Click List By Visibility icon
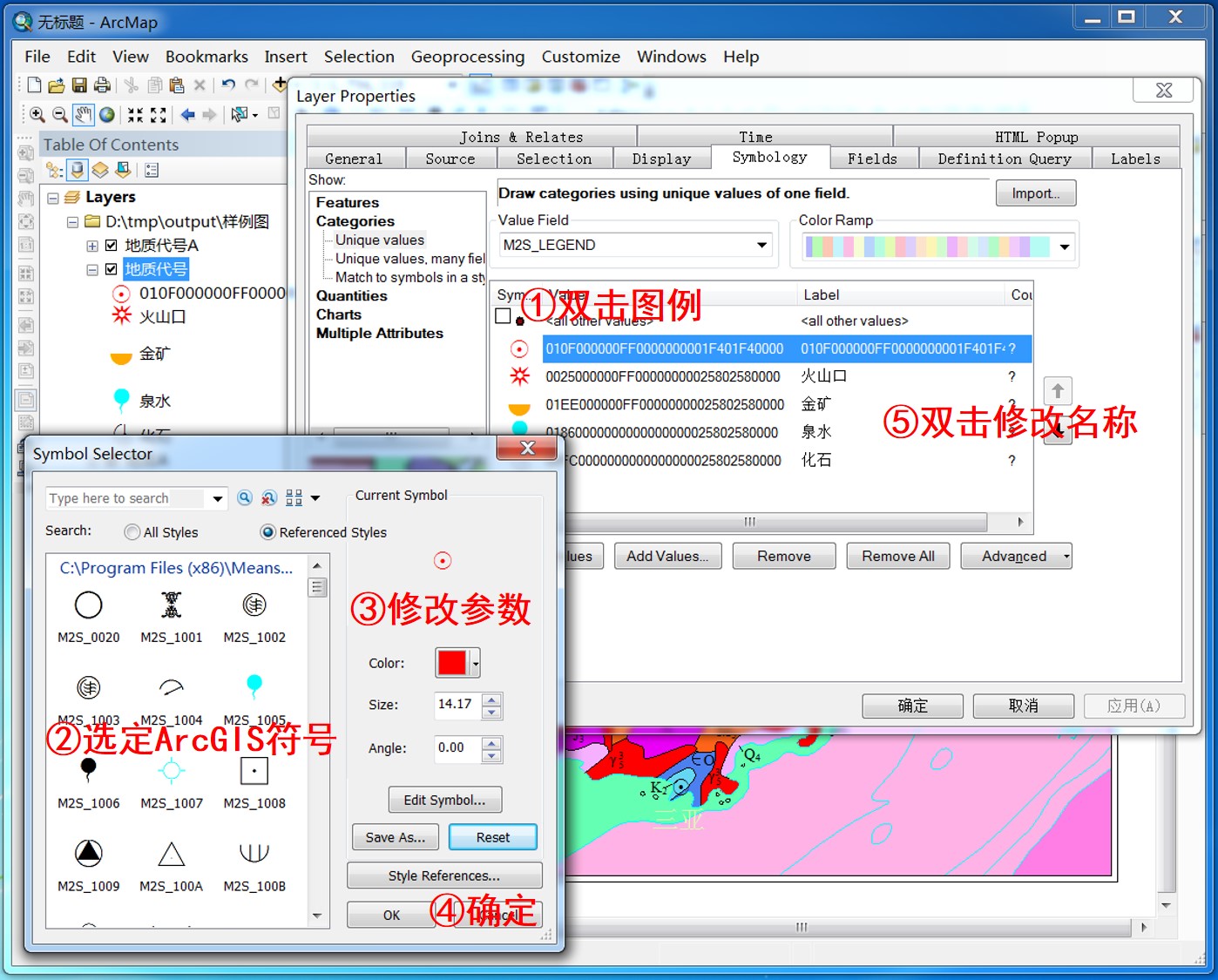1218x980 pixels. pyautogui.click(x=100, y=170)
